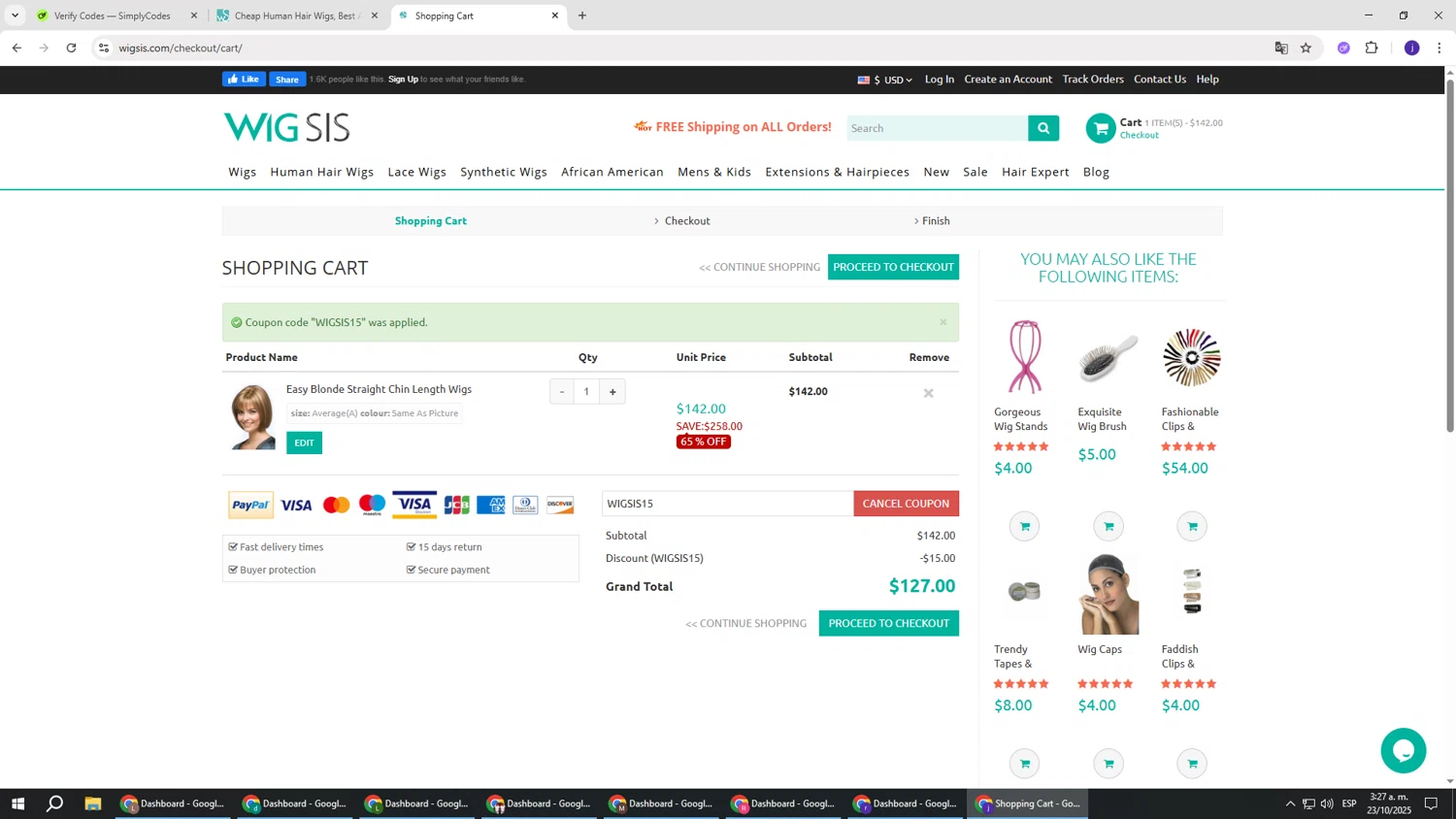Open Human Hair Wigs menu
This screenshot has width=1456, height=819.
pos(322,172)
